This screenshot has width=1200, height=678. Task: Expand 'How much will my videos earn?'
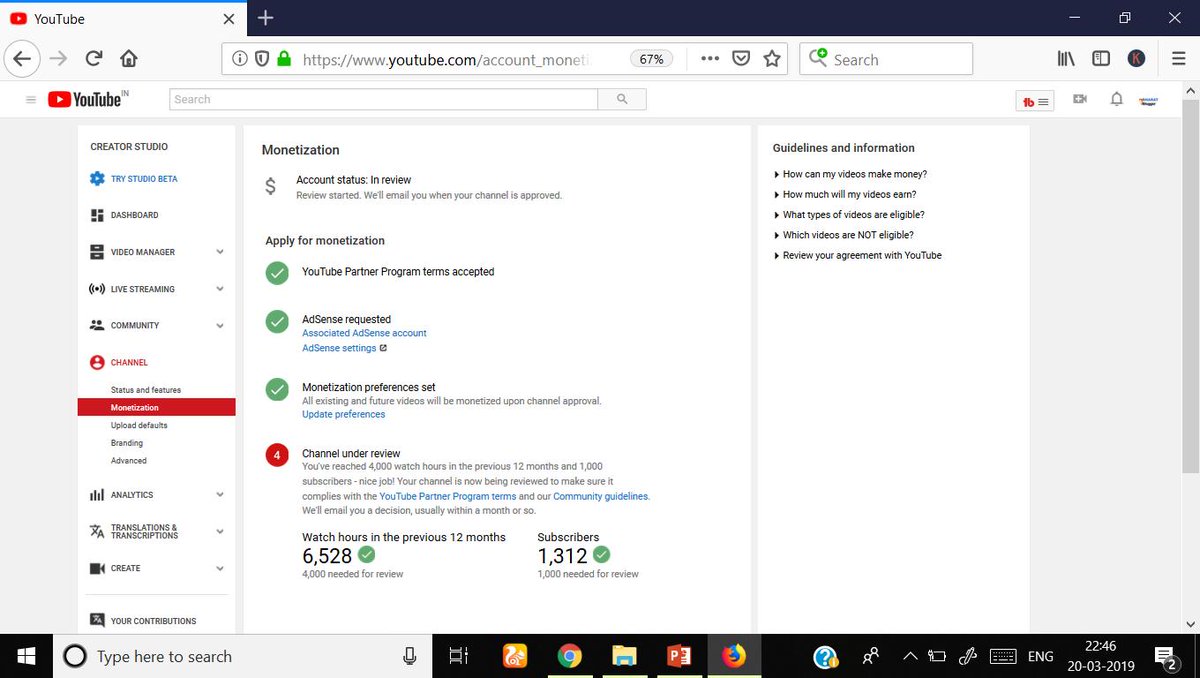tap(845, 194)
